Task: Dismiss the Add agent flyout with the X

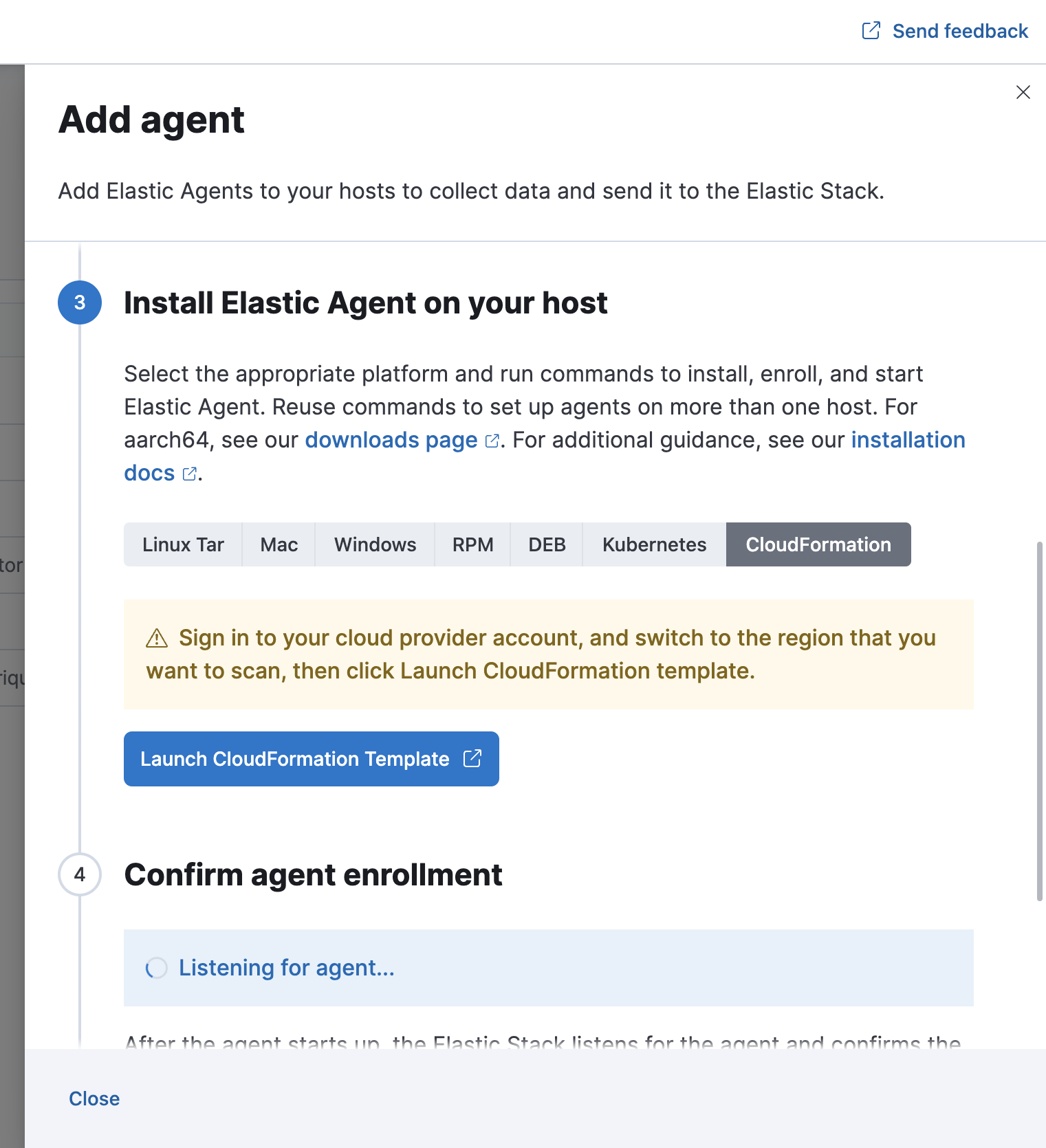Action: point(1023,92)
